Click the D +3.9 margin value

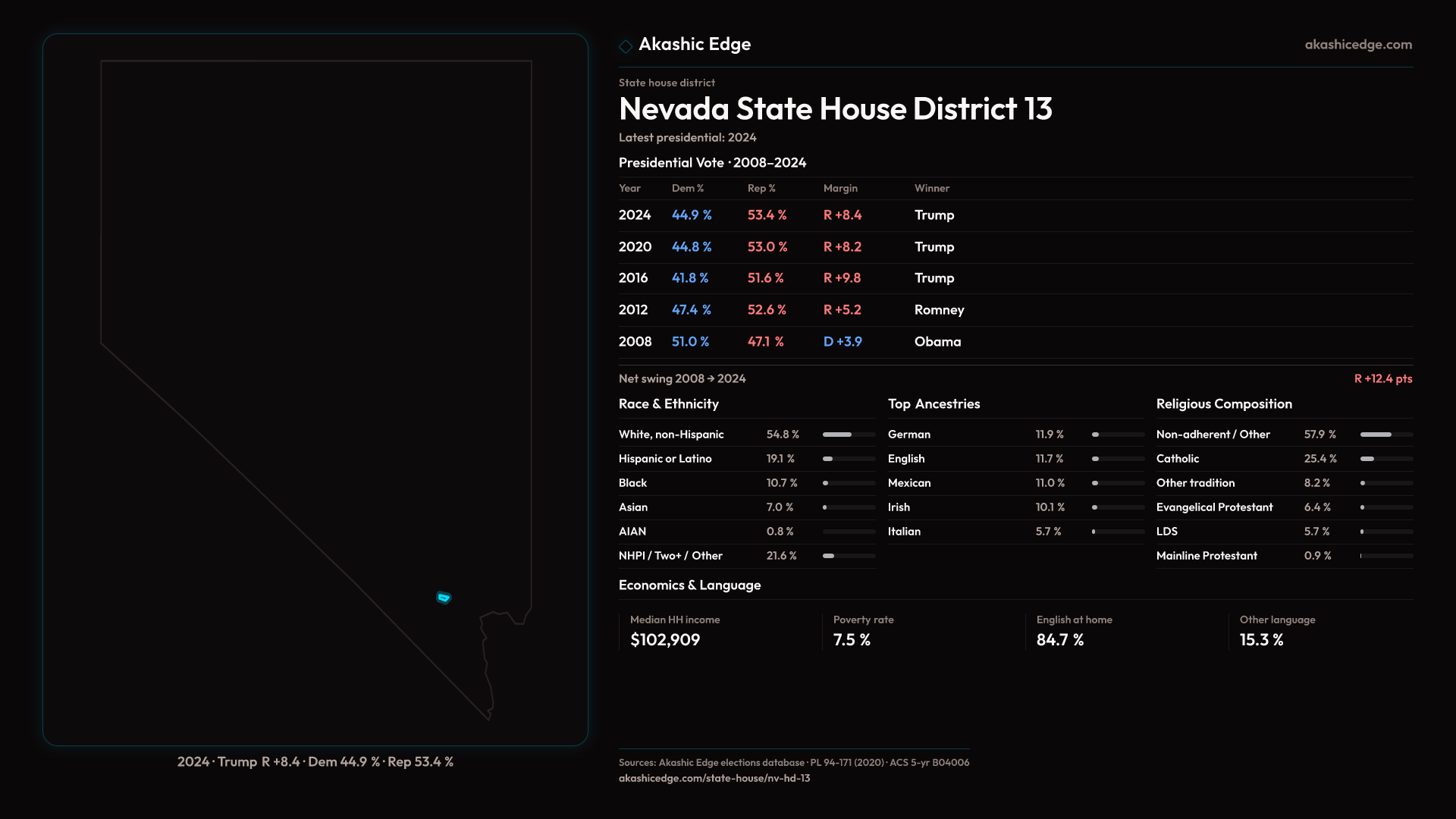842,342
